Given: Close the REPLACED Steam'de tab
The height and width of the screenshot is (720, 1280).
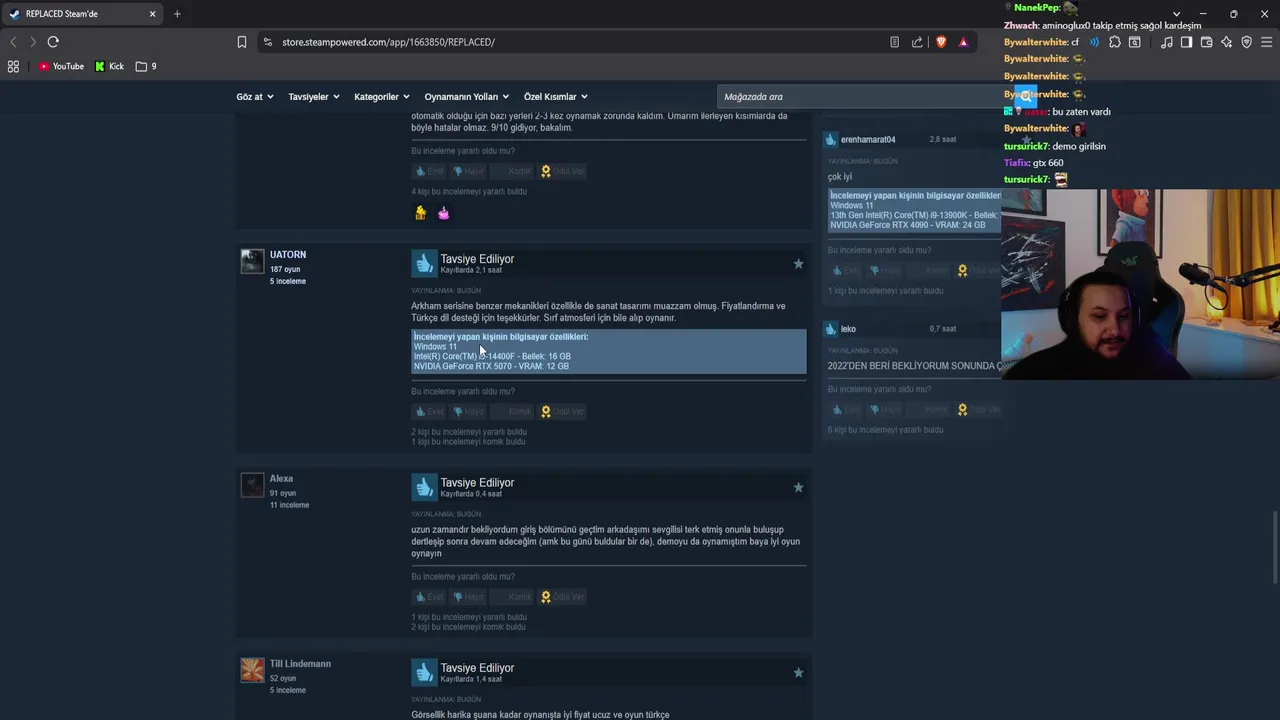Looking at the screenshot, I should click(x=152, y=14).
